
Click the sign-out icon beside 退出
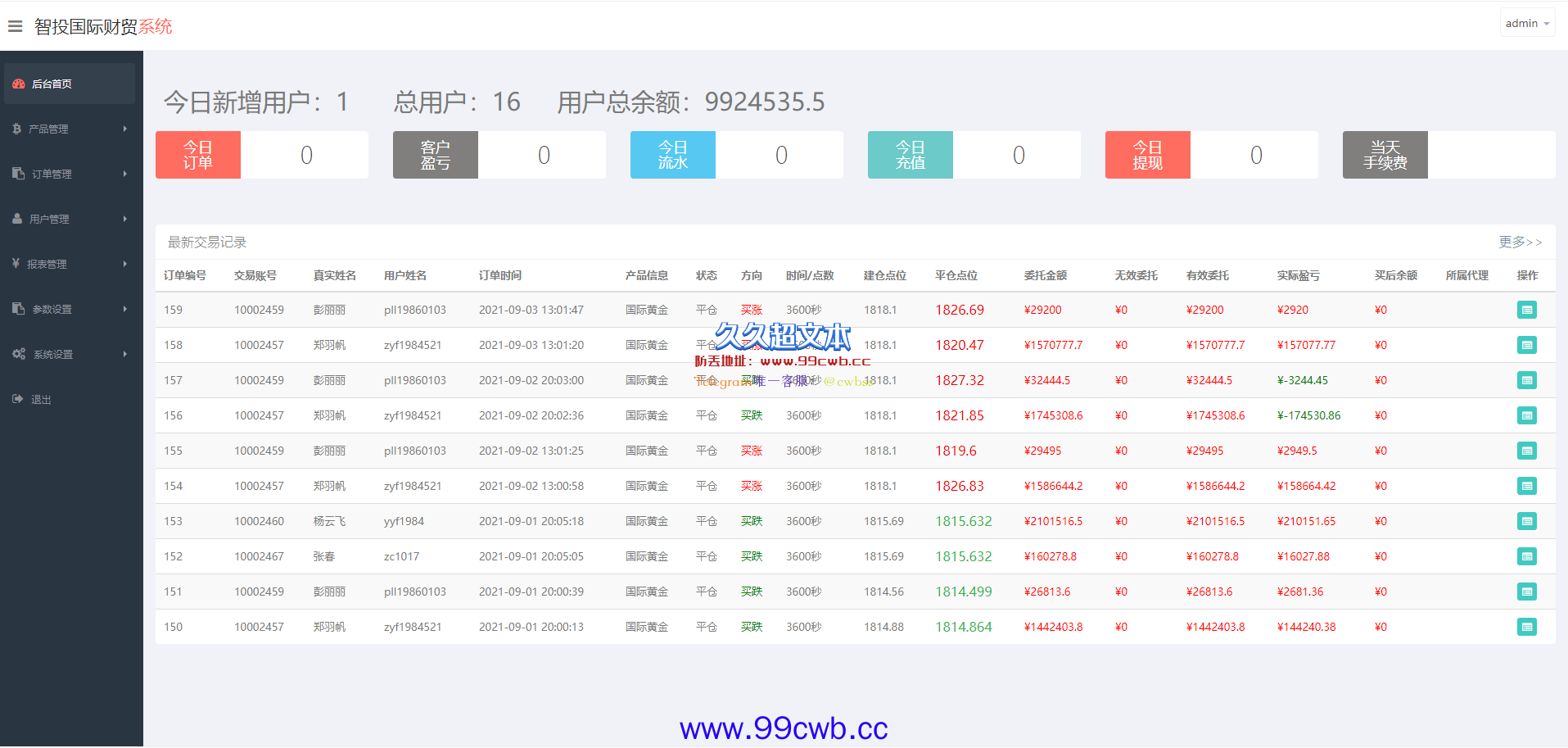(x=18, y=399)
